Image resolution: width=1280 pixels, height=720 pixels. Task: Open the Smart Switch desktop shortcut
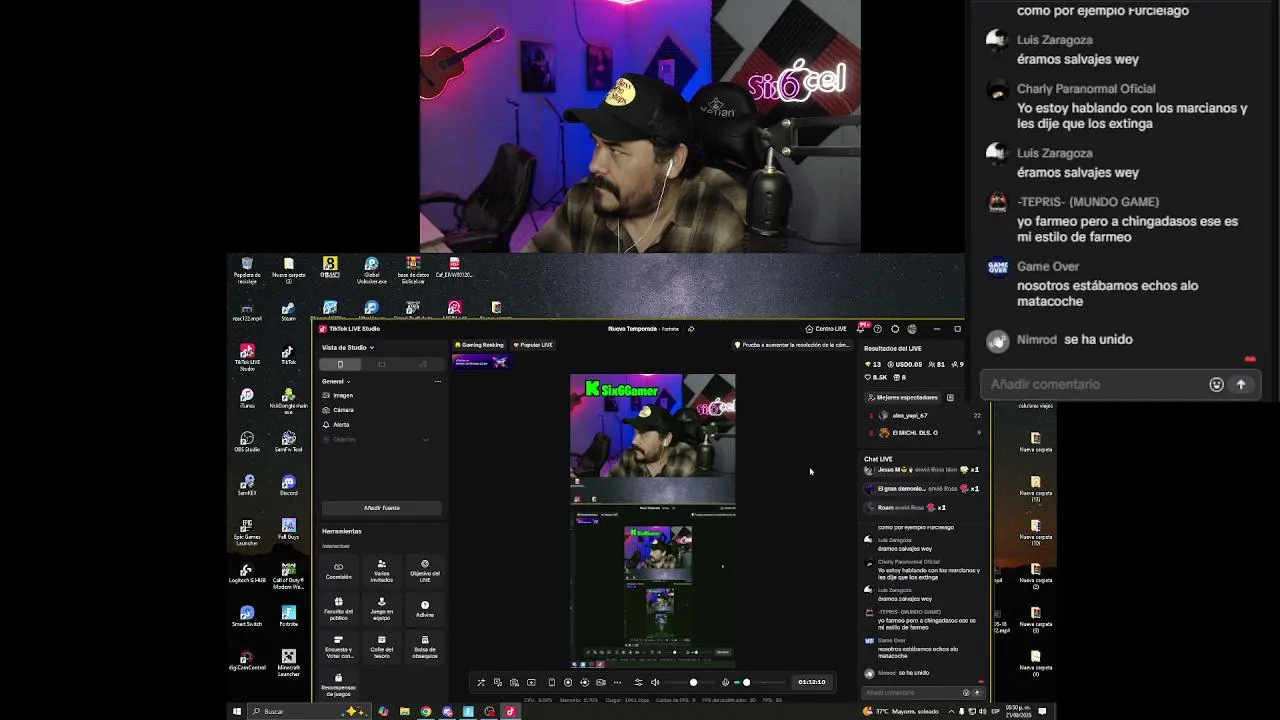[x=247, y=616]
